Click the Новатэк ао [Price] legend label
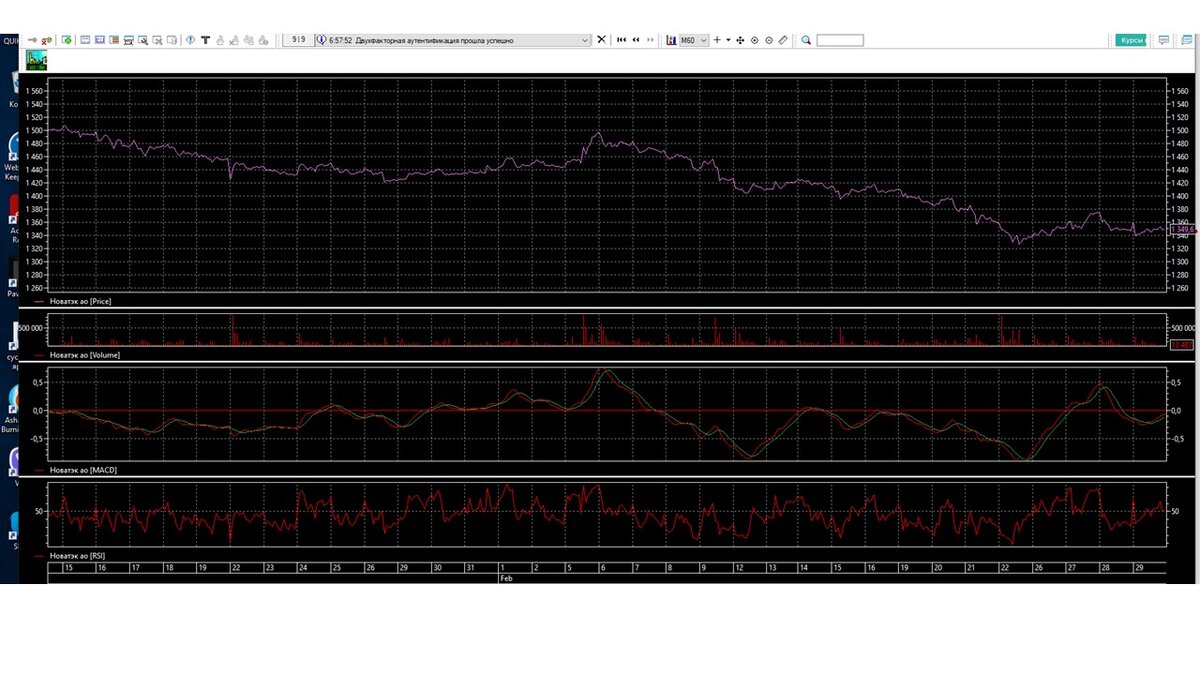This screenshot has width=1200, height=675. [80, 301]
